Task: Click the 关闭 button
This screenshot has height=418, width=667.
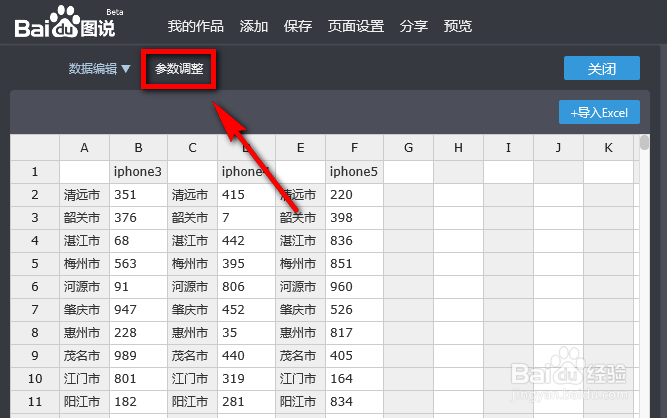Action: [601, 68]
